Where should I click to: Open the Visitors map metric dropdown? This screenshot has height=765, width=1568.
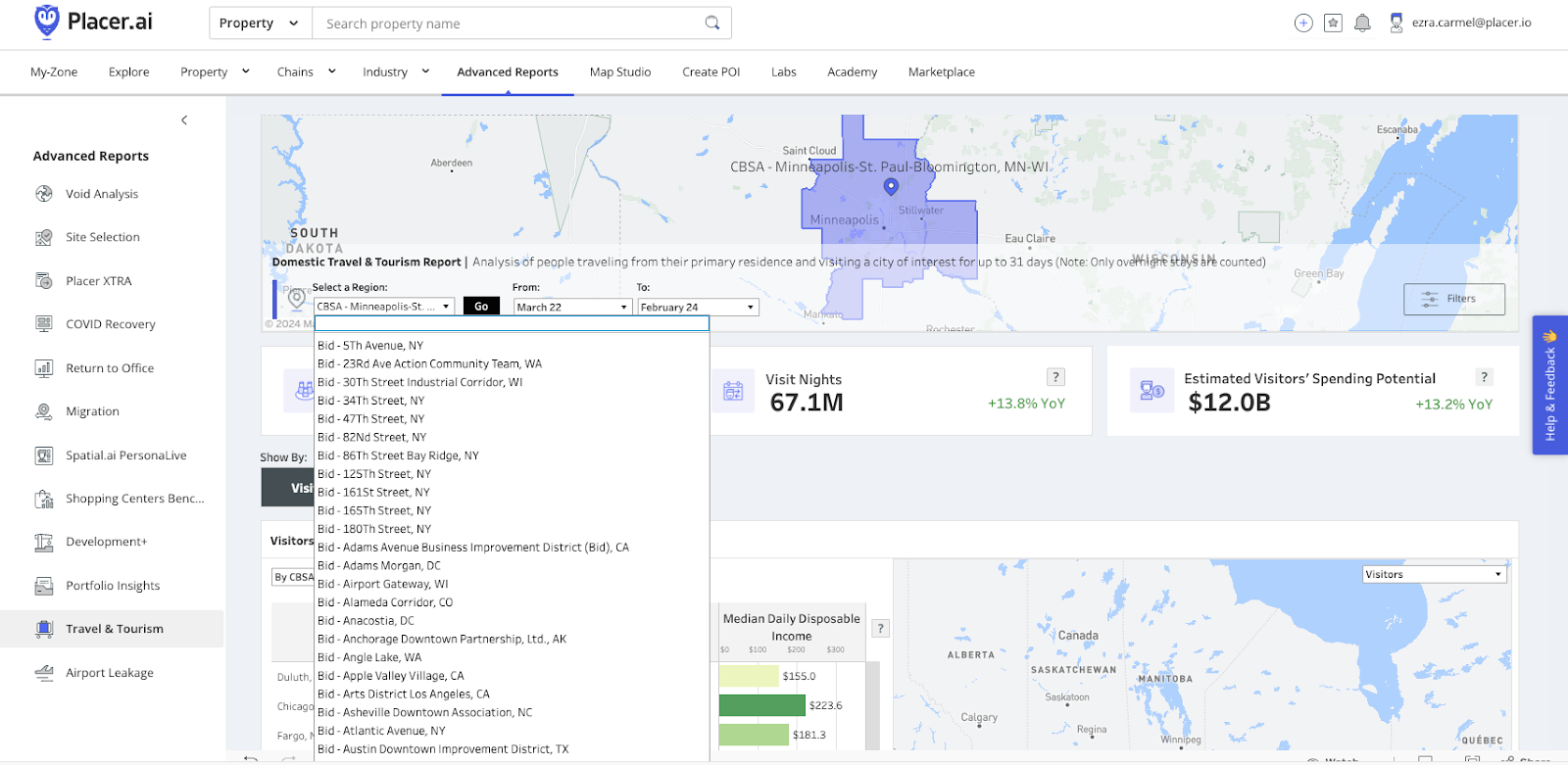coord(1434,575)
